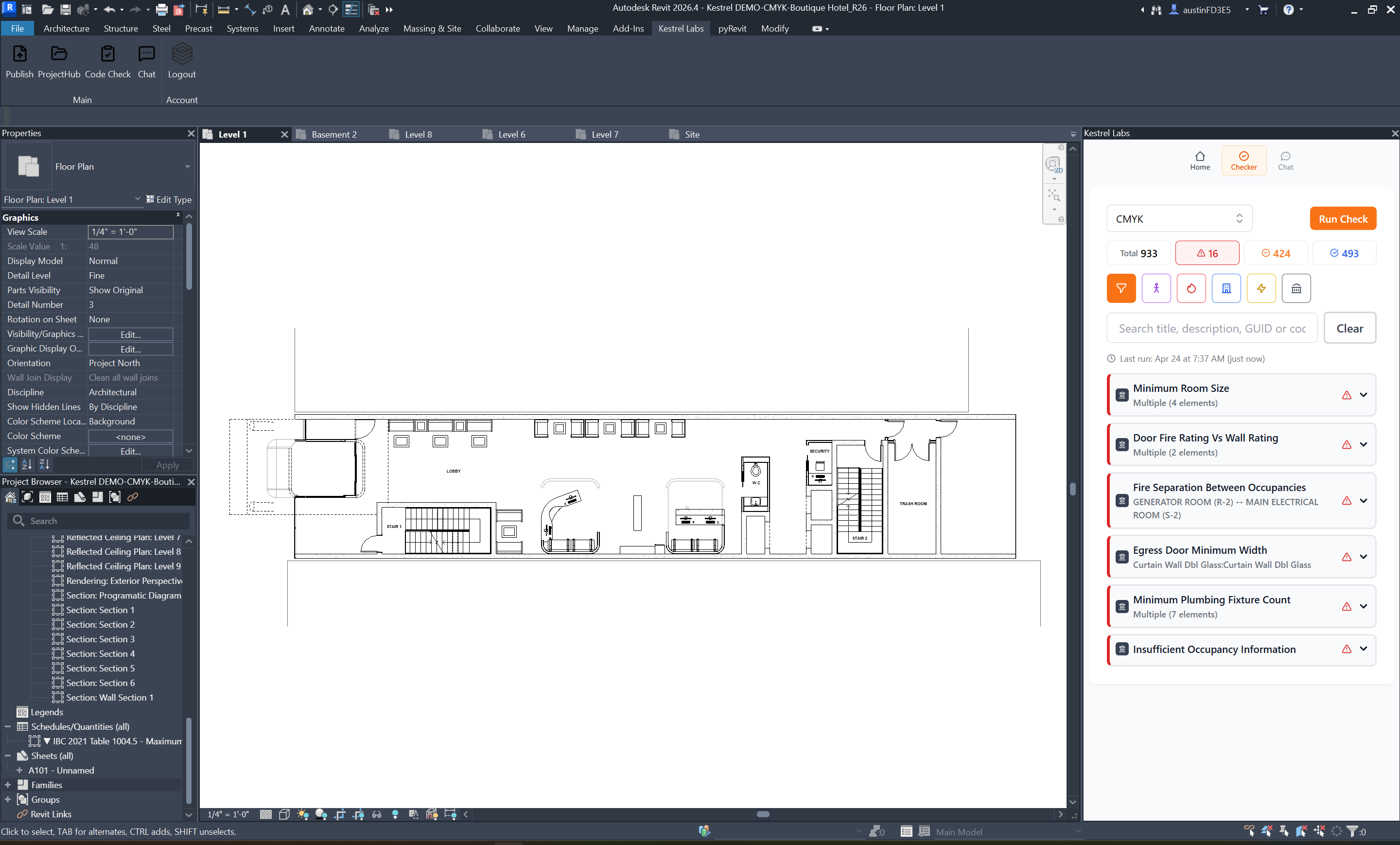Expand the Minimum Room Size check card
Viewport: 1400px width, 845px height.
pos(1363,395)
